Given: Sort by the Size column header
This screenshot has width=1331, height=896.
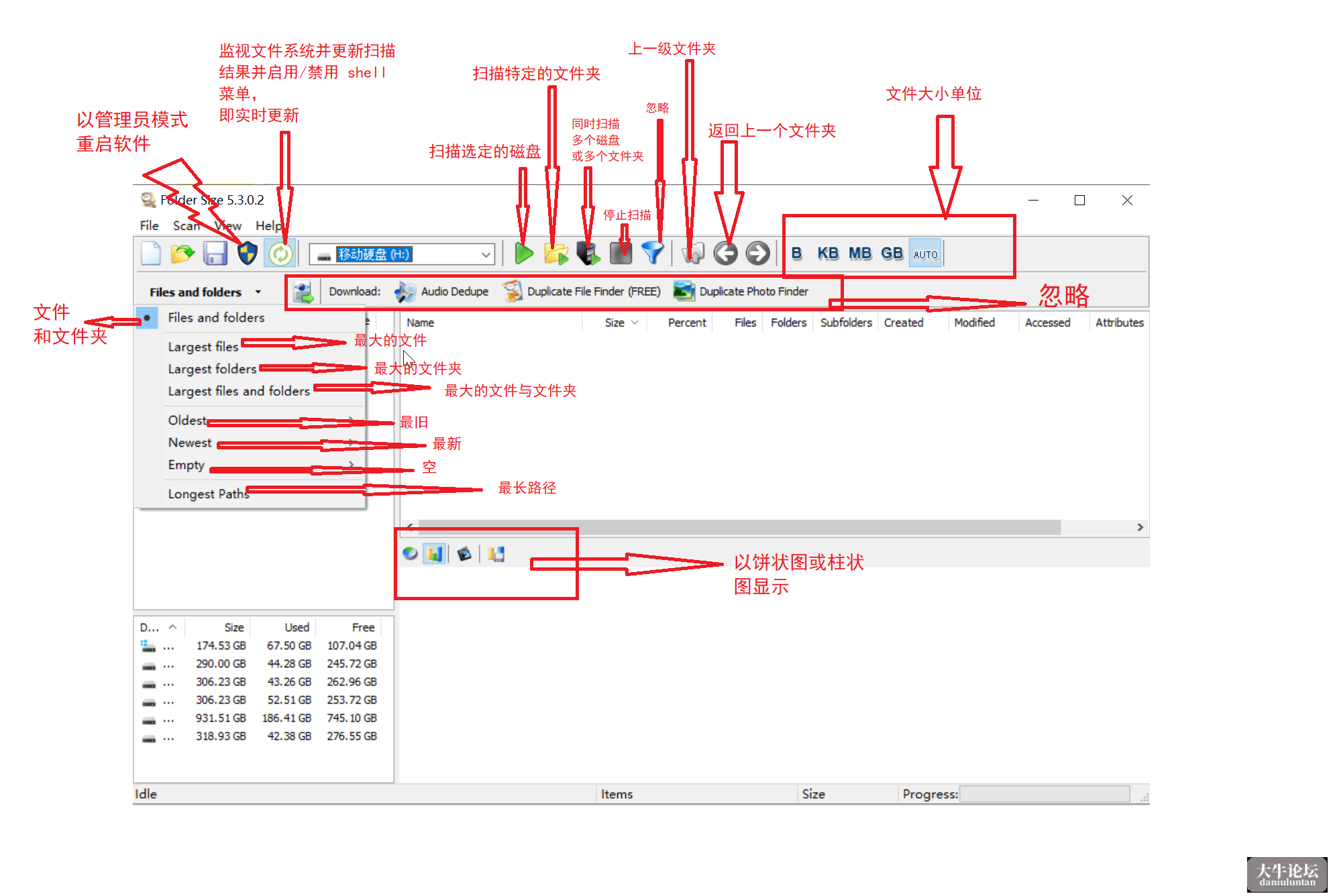Looking at the screenshot, I should point(615,323).
